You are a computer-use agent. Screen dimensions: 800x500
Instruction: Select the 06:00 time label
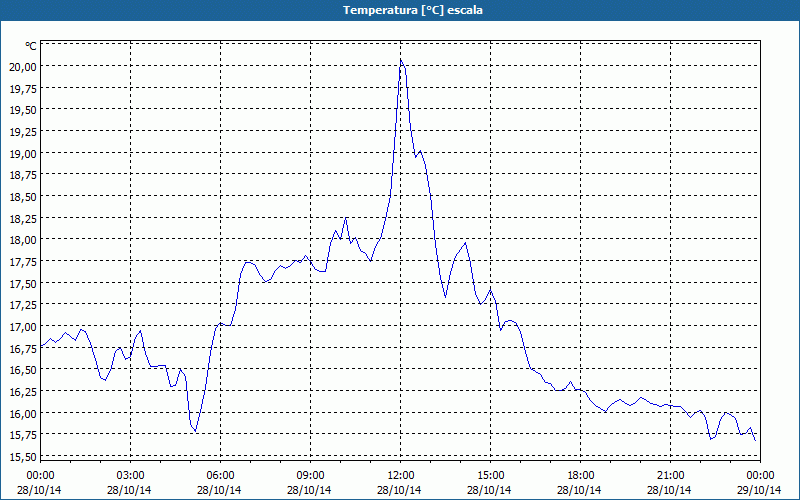[220, 475]
